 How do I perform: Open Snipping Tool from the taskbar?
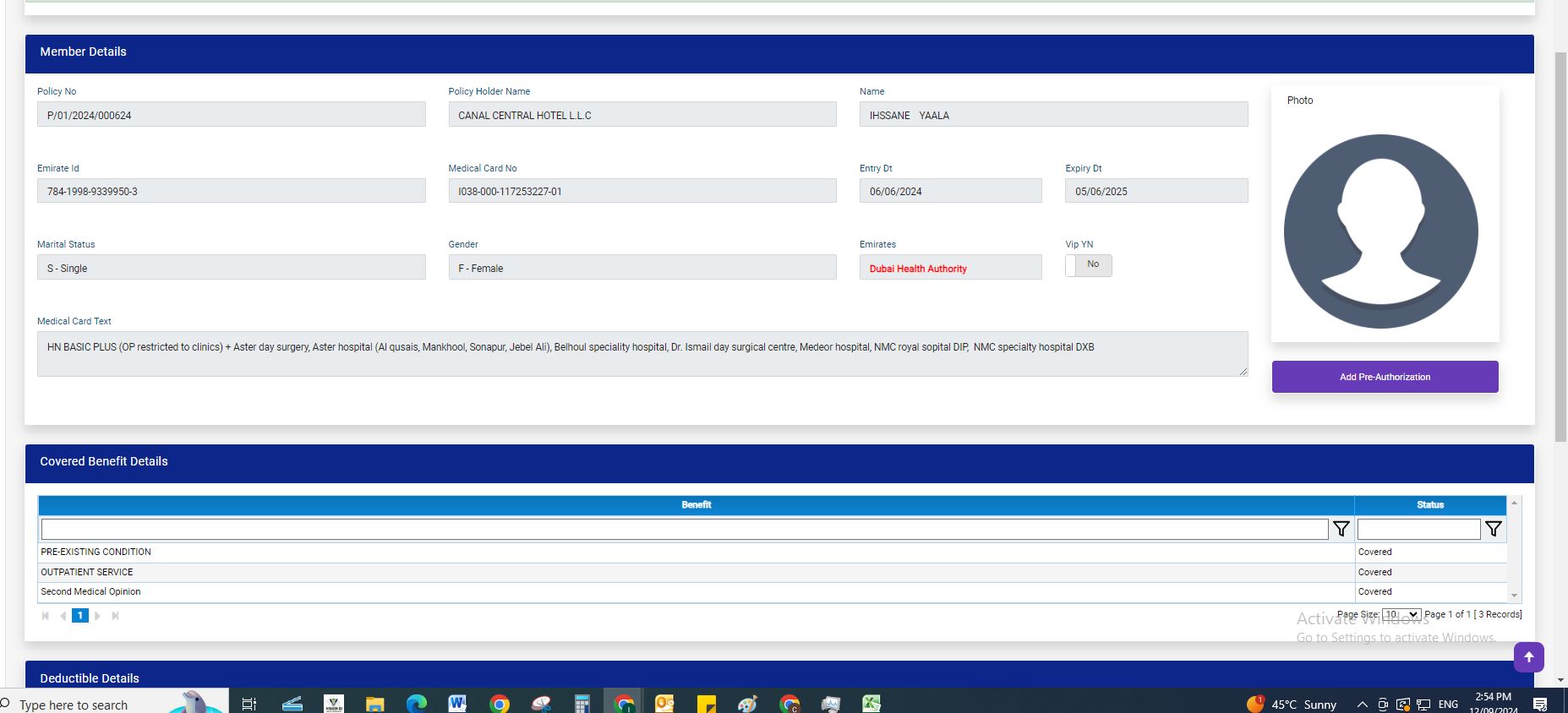(541, 704)
